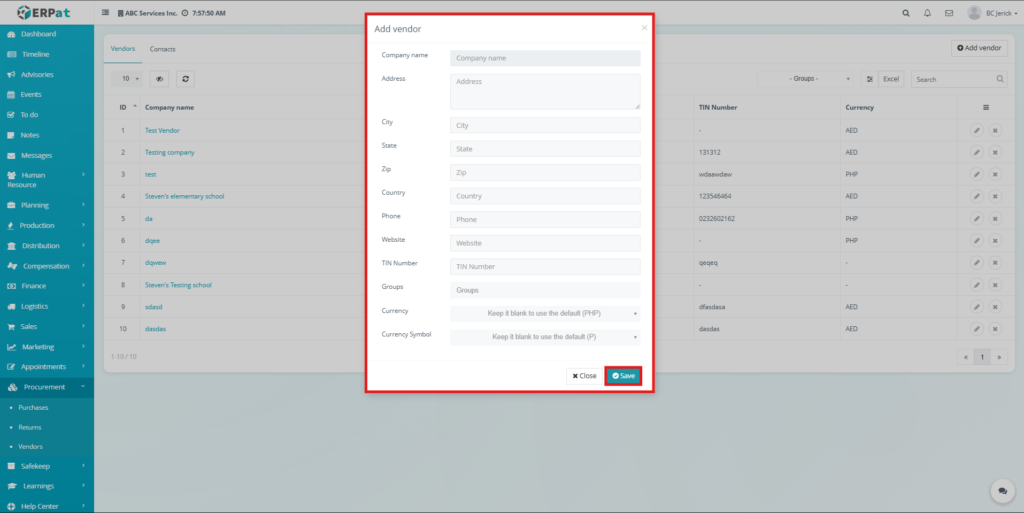Expand Production sidebar menu
This screenshot has height=513, width=1024.
point(46,225)
